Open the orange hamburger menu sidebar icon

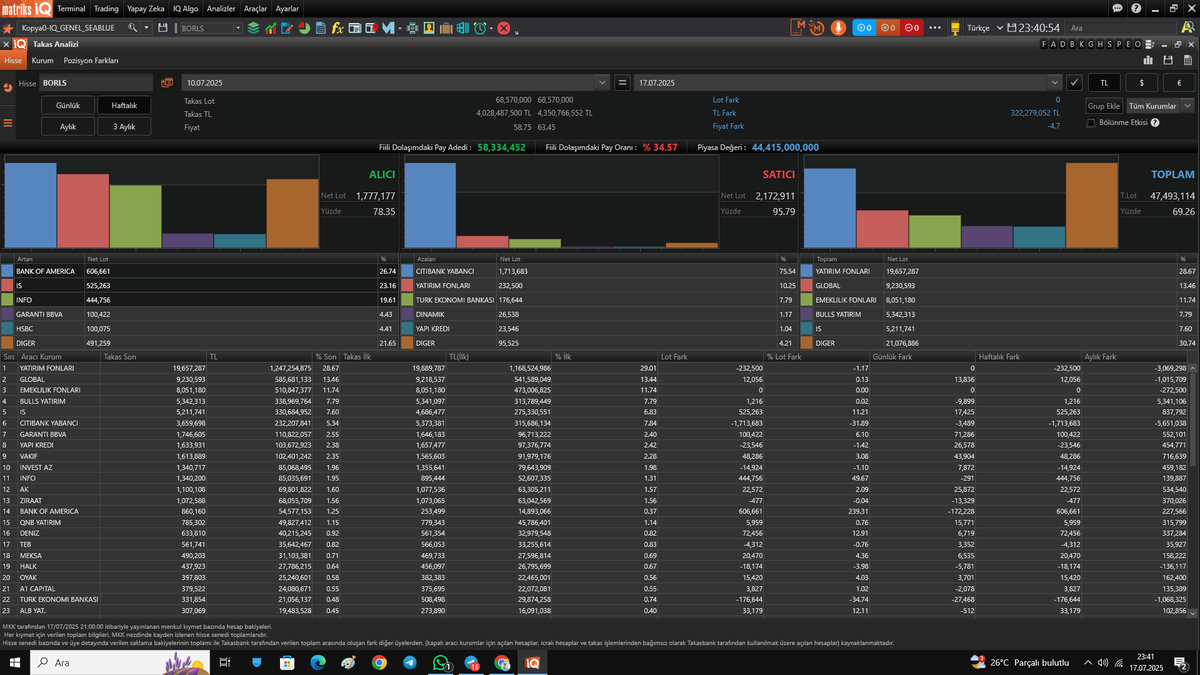click(x=7, y=123)
